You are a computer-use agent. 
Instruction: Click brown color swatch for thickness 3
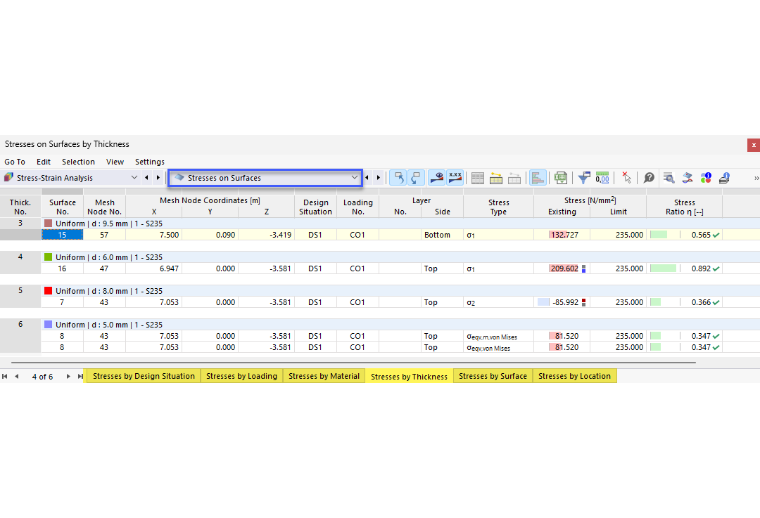coord(48,223)
